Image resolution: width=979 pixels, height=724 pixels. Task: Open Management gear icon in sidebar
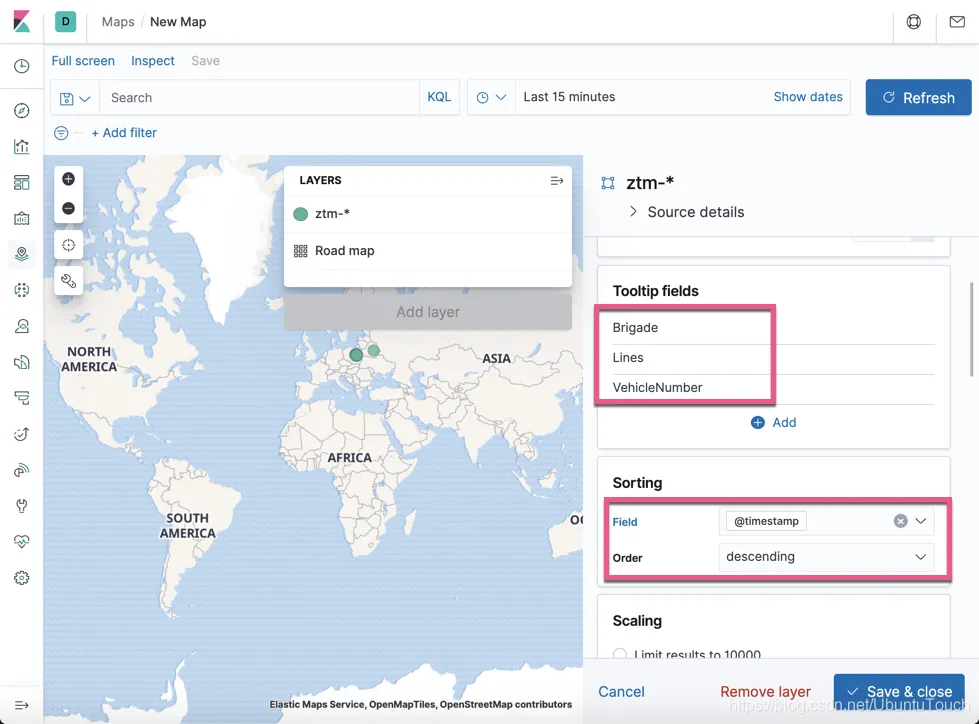[x=22, y=578]
